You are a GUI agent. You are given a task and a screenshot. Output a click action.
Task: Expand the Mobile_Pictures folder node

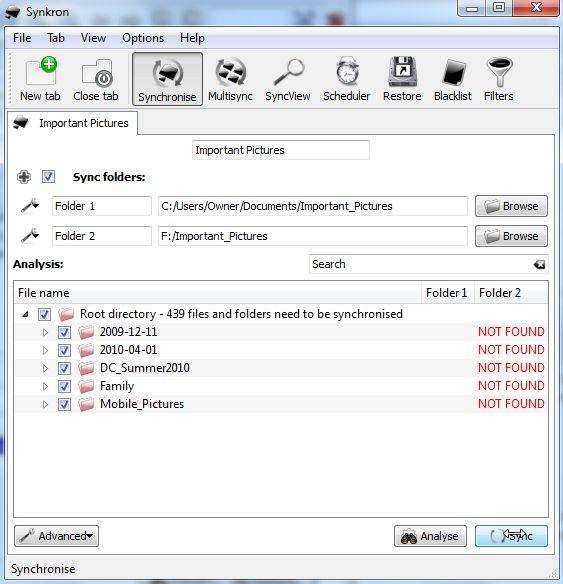click(x=45, y=404)
